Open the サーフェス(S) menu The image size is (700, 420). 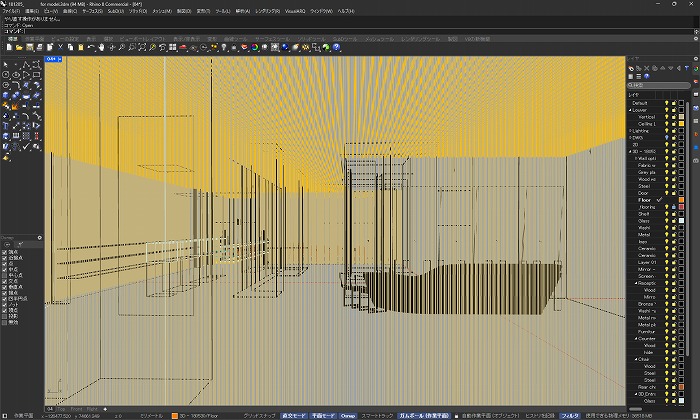[92, 11]
